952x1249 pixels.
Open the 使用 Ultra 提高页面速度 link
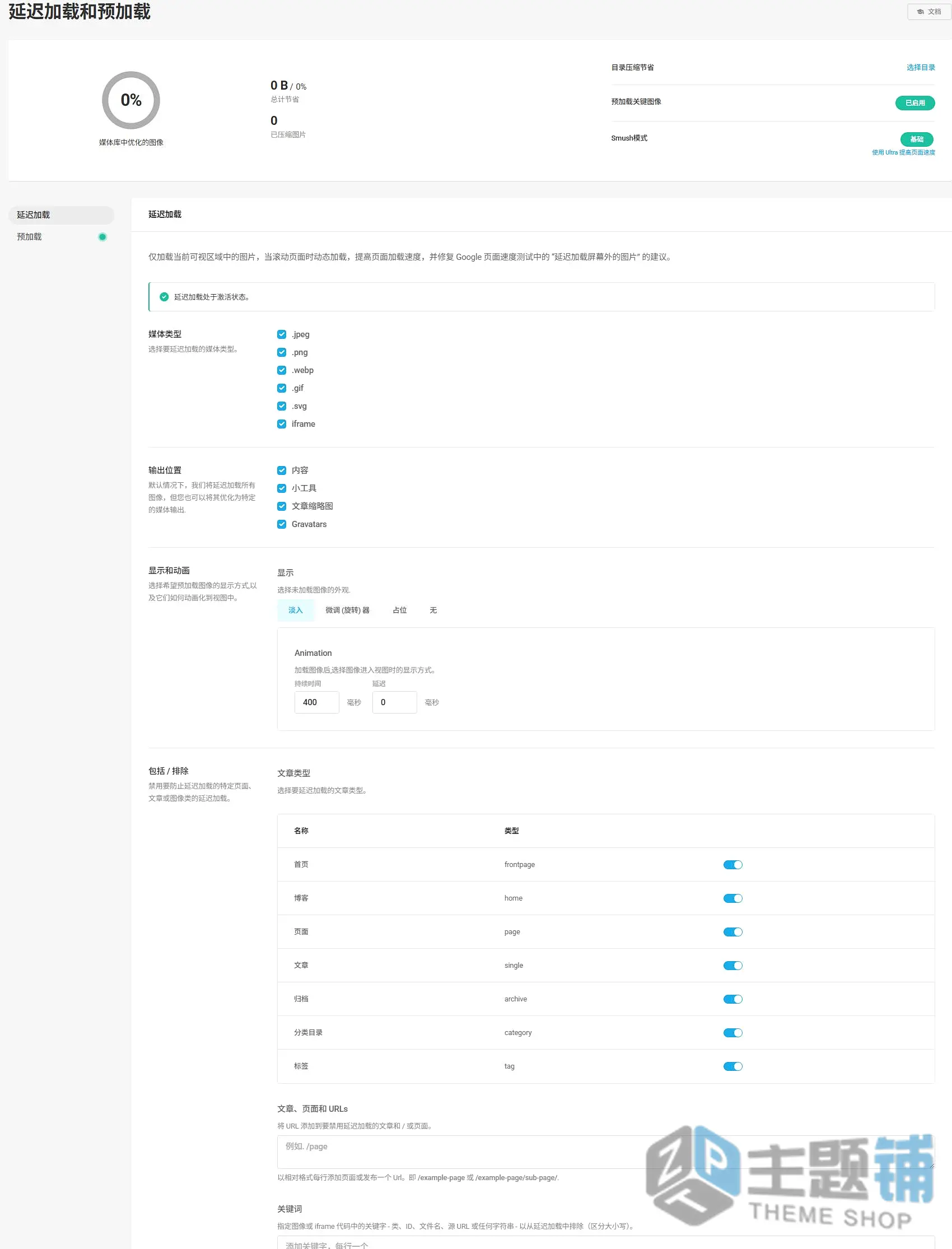(x=903, y=152)
